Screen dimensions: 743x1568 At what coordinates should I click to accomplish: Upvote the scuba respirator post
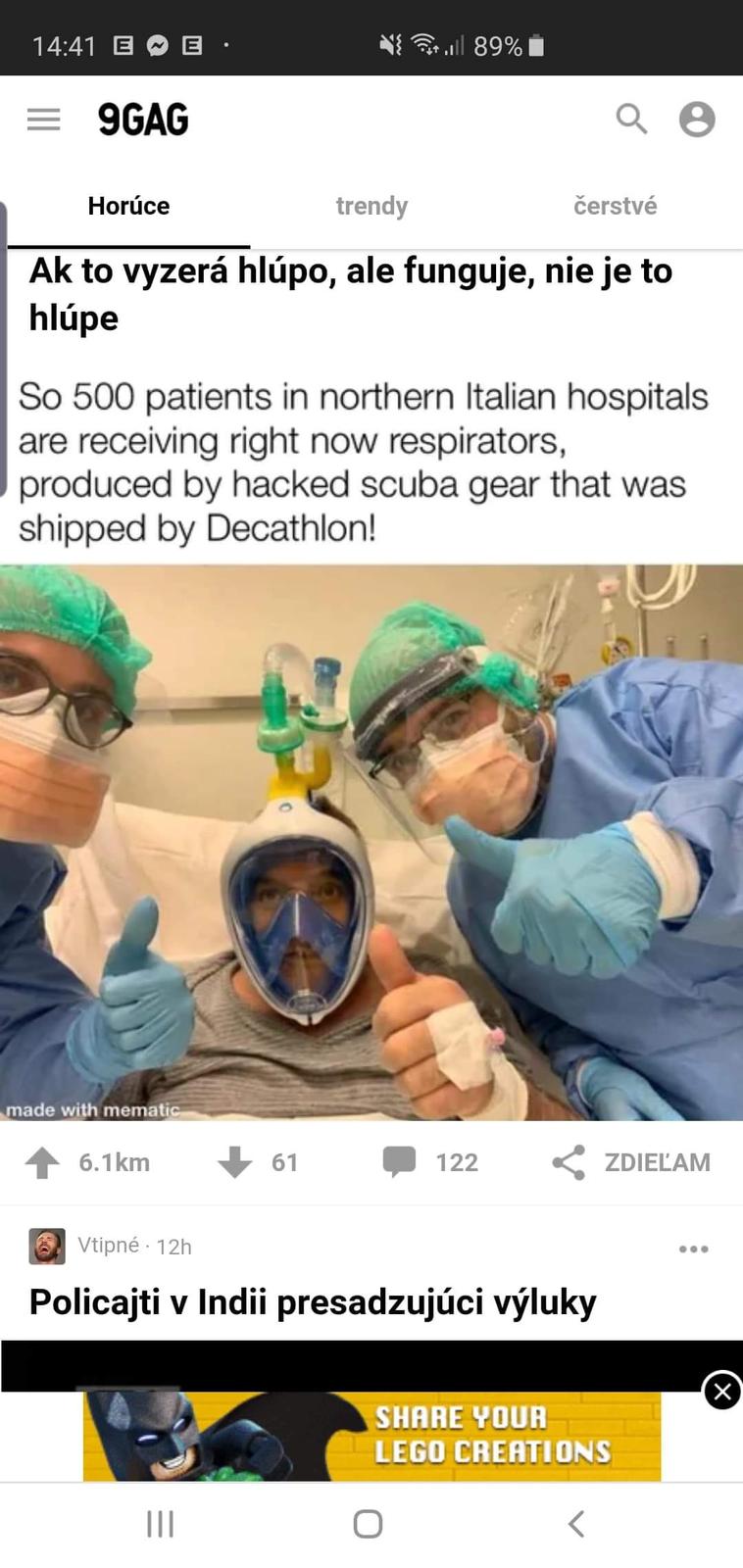[x=42, y=1162]
